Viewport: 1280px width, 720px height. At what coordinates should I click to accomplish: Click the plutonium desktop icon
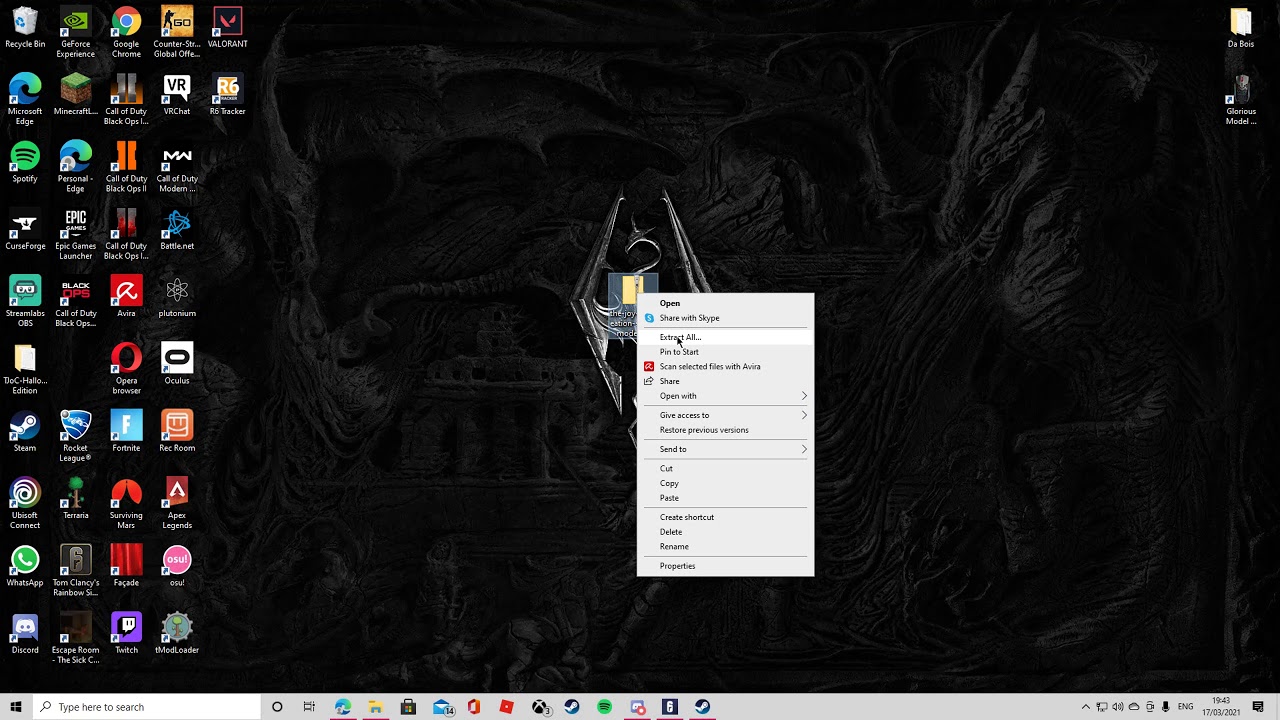pos(177,297)
